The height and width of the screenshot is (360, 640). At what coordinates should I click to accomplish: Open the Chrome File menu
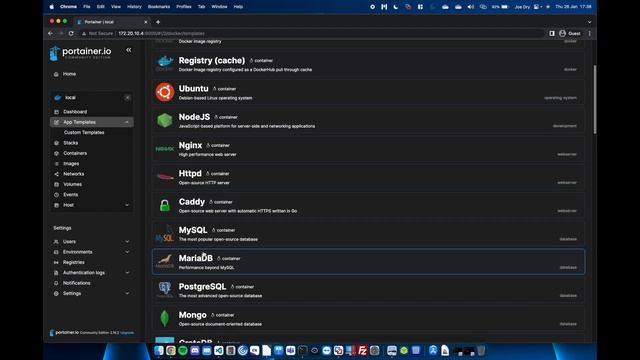click(87, 7)
